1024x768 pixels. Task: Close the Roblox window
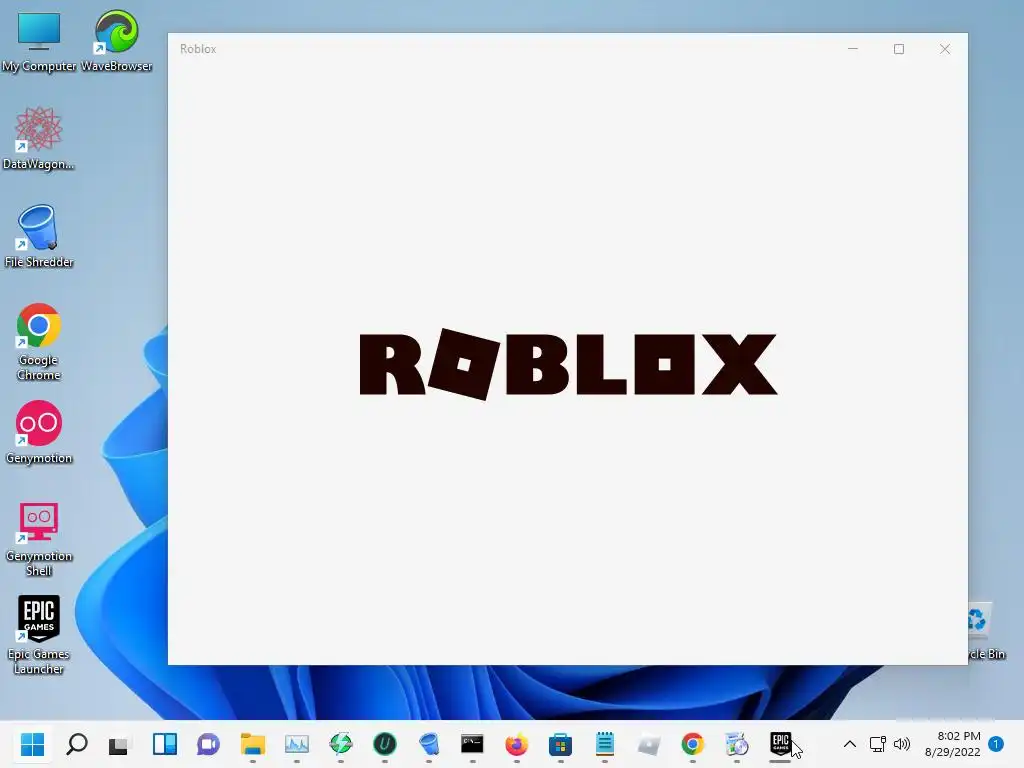coord(945,49)
